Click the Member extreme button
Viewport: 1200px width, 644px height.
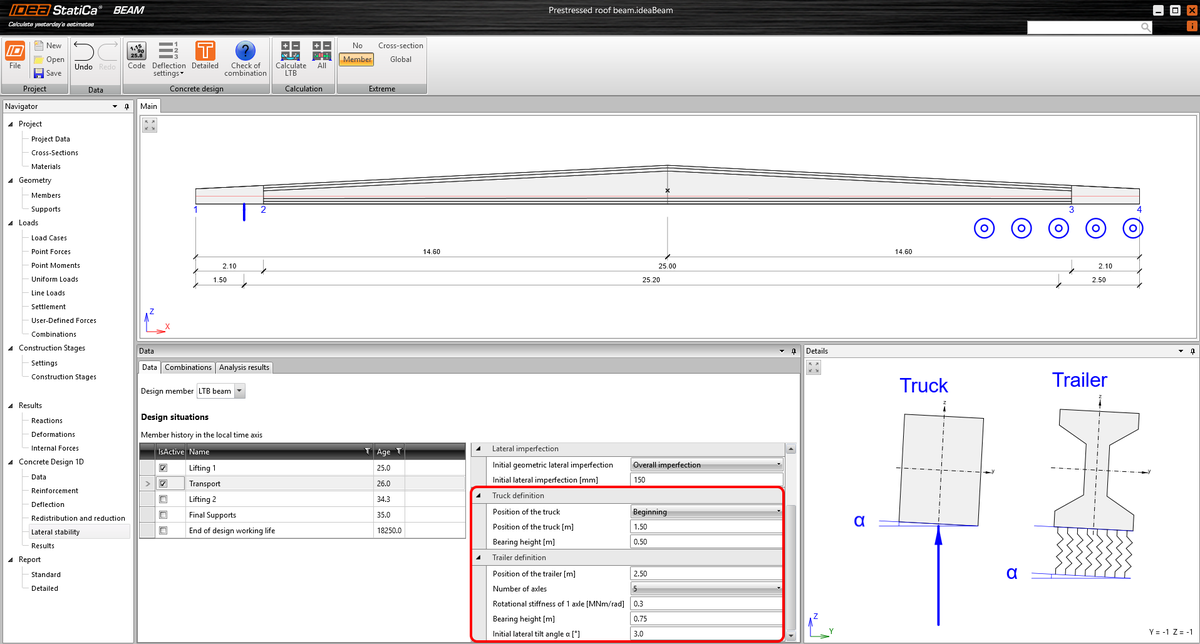[356, 59]
